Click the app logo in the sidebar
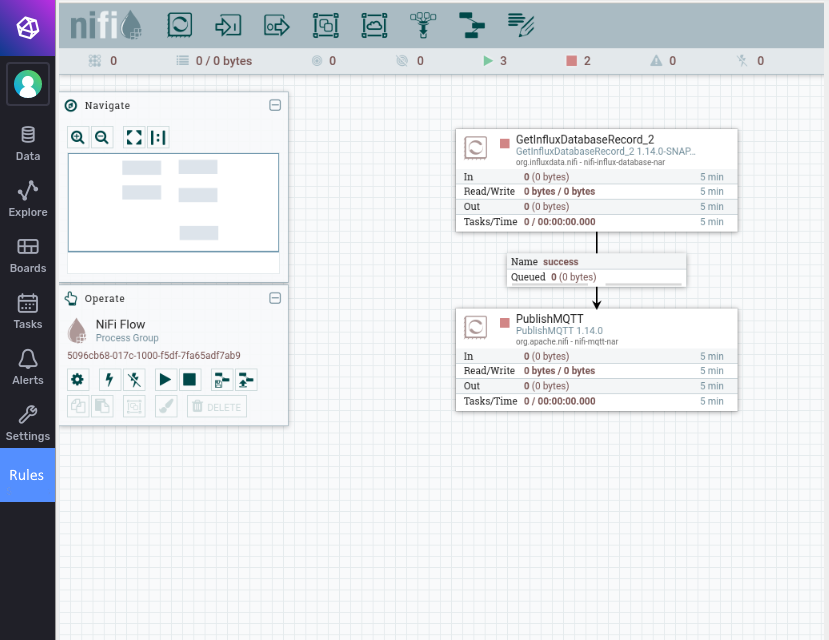Screen dimensions: 829x640 click(x=27, y=27)
